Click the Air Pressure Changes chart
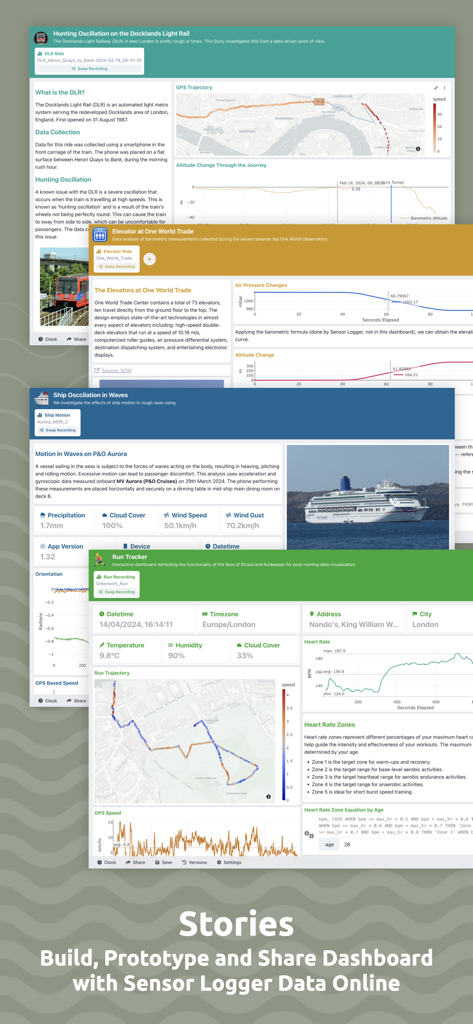The height and width of the screenshot is (1024, 473). (353, 305)
